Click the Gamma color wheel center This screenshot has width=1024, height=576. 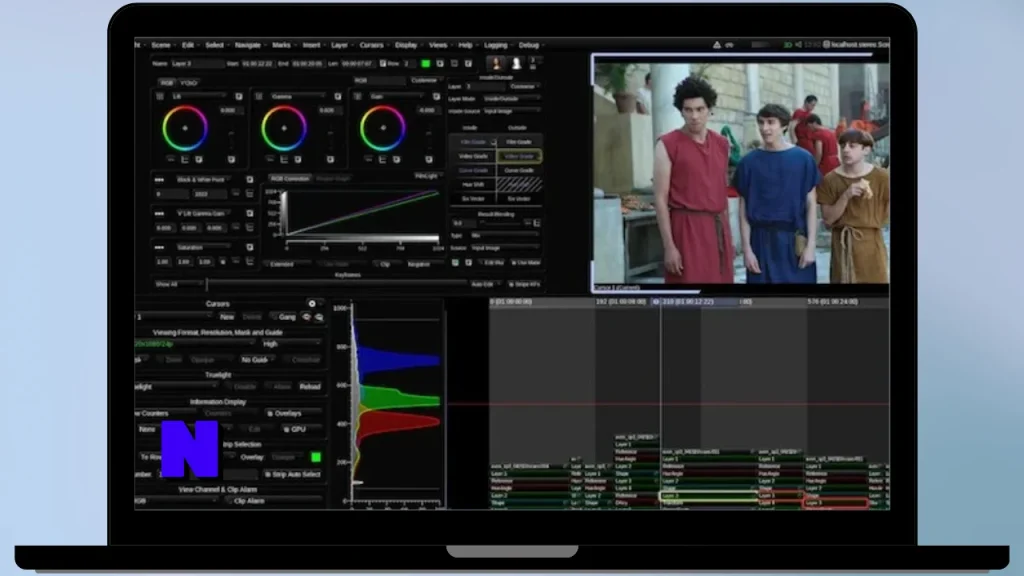coord(283,128)
